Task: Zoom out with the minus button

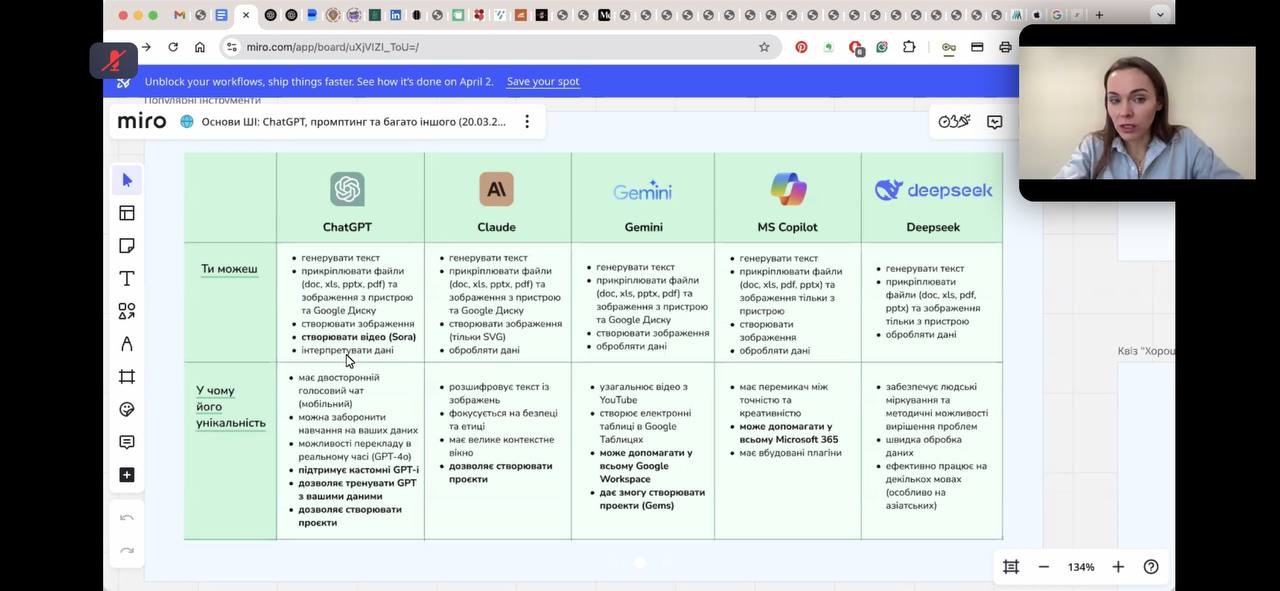Action: coord(1044,567)
